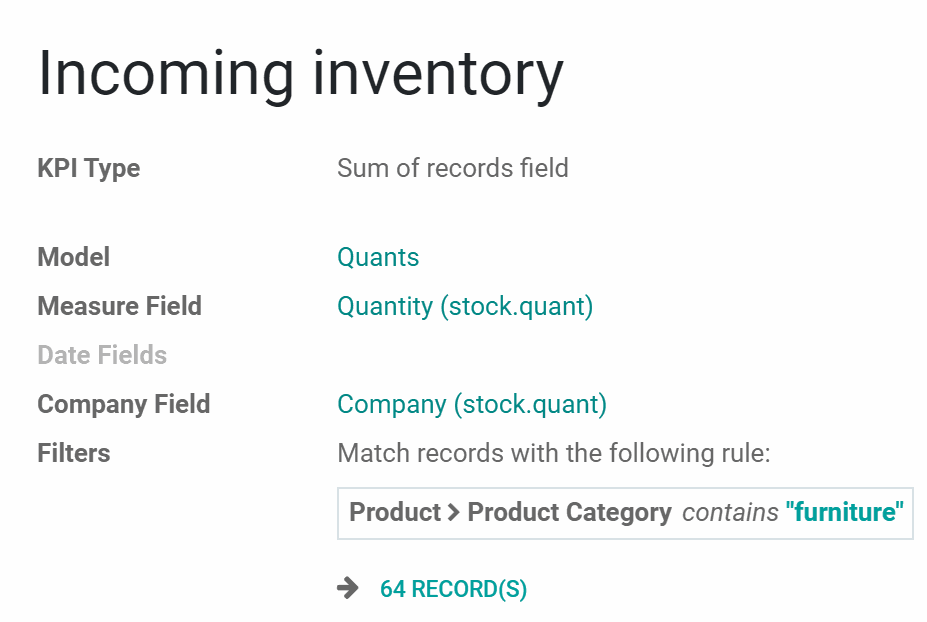Click the 'Incoming inventory' title
This screenshot has height=622, width=927.
301,74
